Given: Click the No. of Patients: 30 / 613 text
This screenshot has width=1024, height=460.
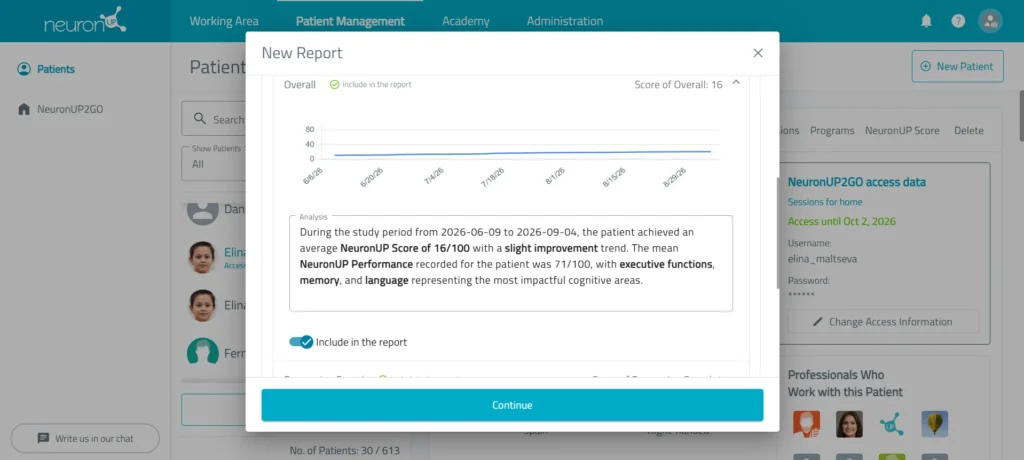Looking at the screenshot, I should tap(344, 450).
